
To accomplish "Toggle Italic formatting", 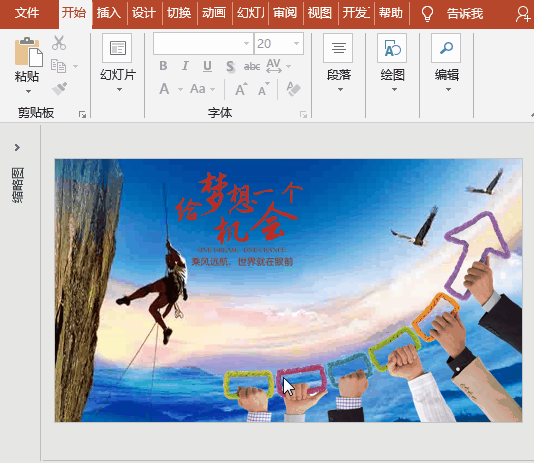I will pos(185,66).
